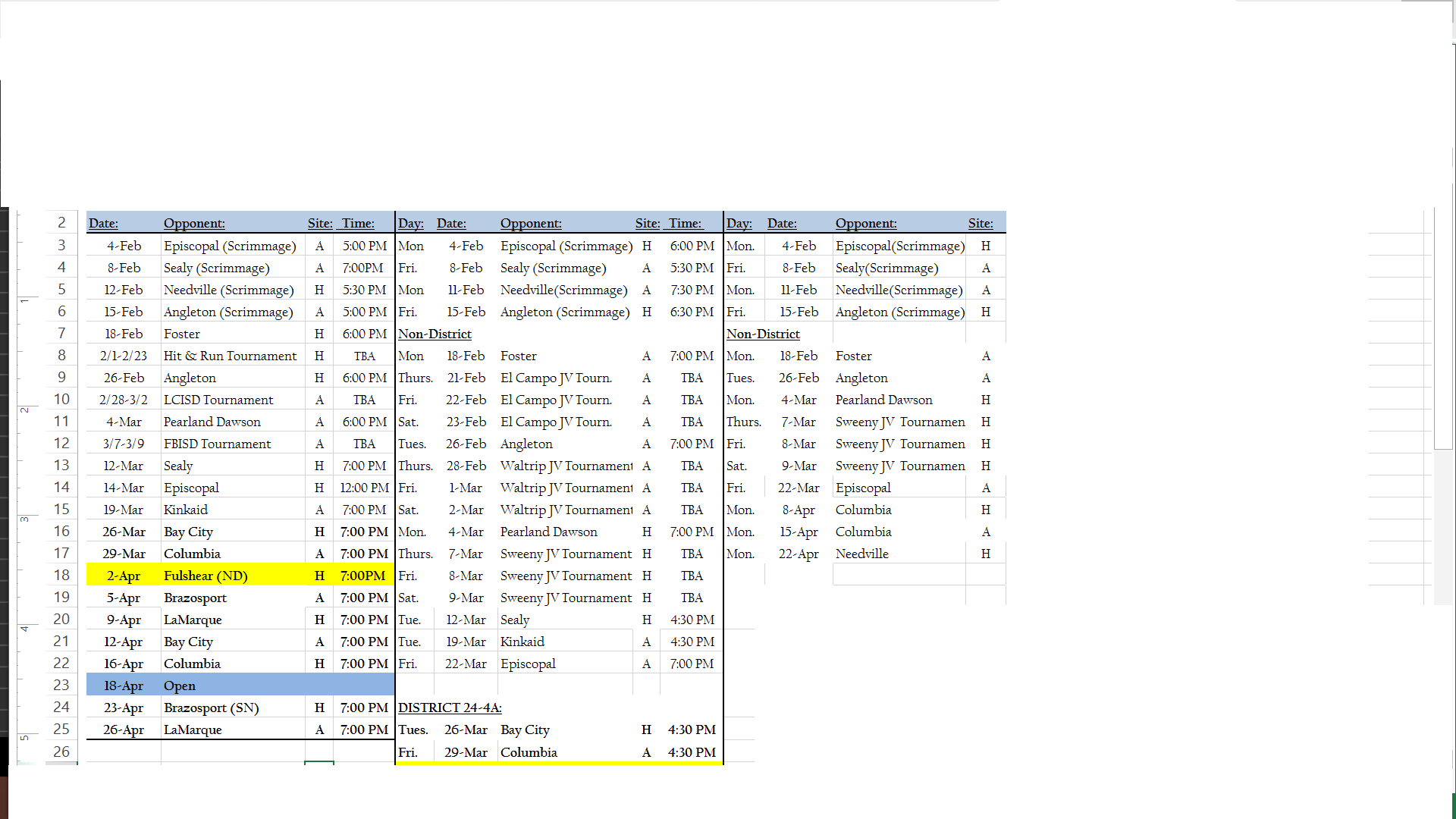The height and width of the screenshot is (819, 1456).
Task: Click the first Non-District heading in middle table
Action: pos(435,334)
